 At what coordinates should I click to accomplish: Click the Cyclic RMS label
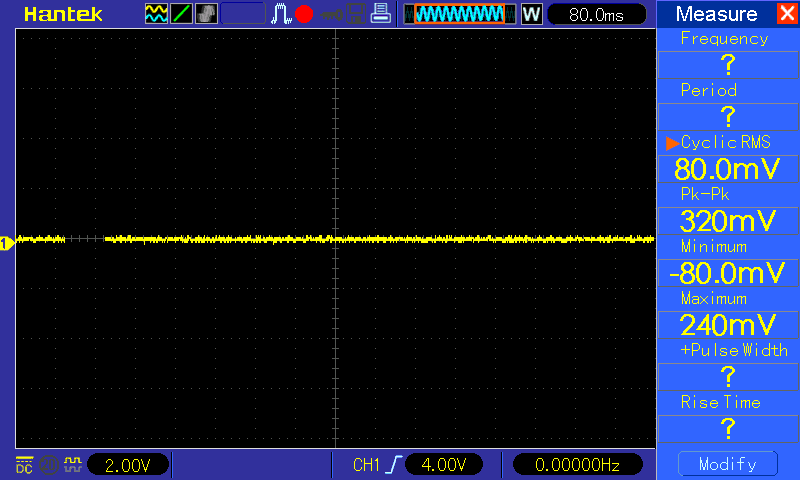point(726,142)
